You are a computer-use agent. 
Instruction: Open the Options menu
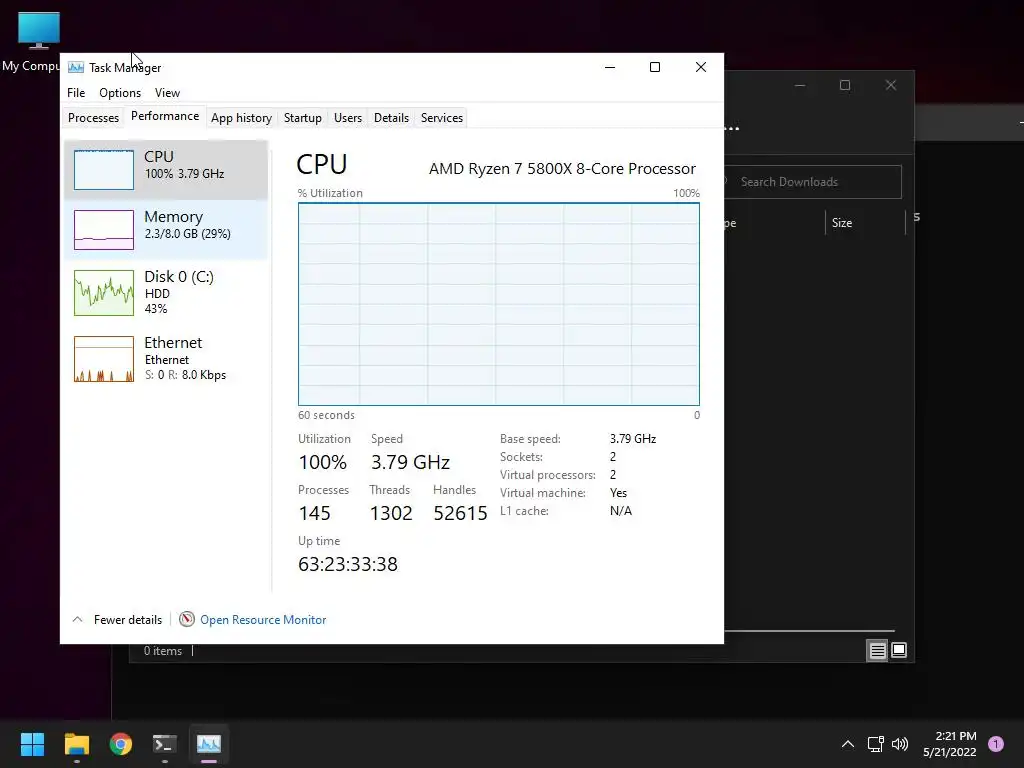[120, 93]
